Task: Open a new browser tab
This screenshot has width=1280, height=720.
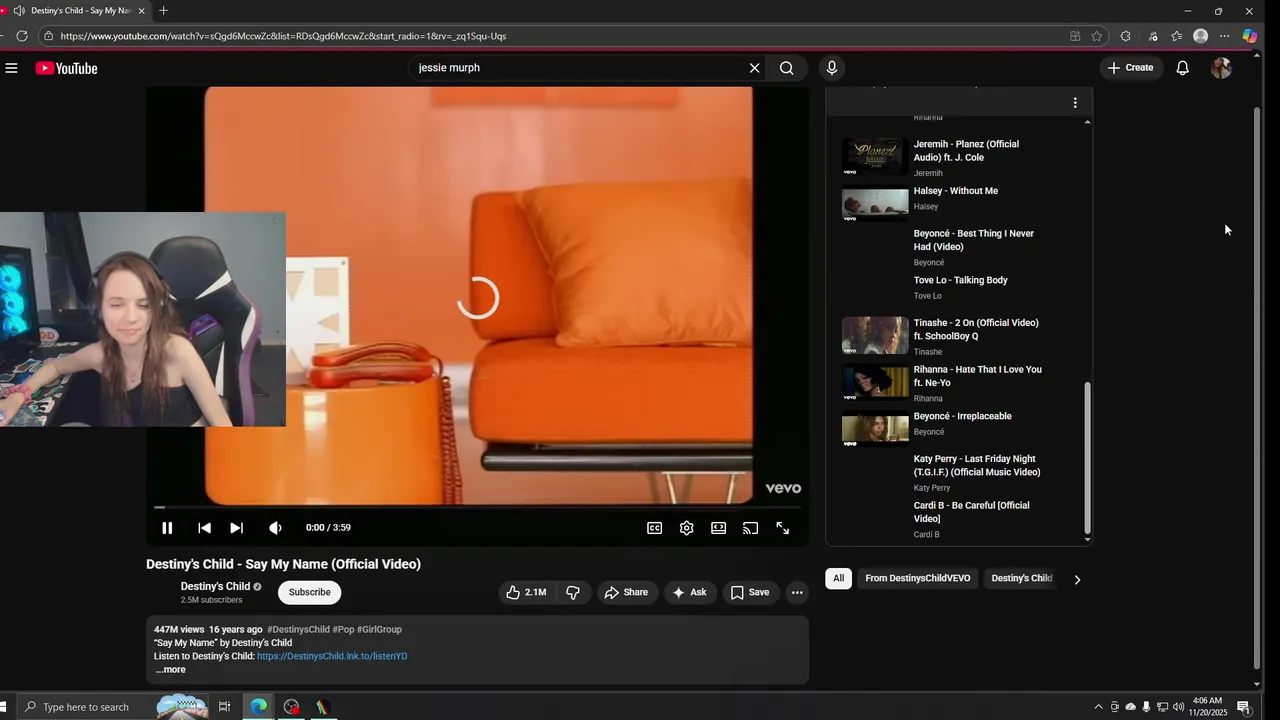Action: pos(163,11)
